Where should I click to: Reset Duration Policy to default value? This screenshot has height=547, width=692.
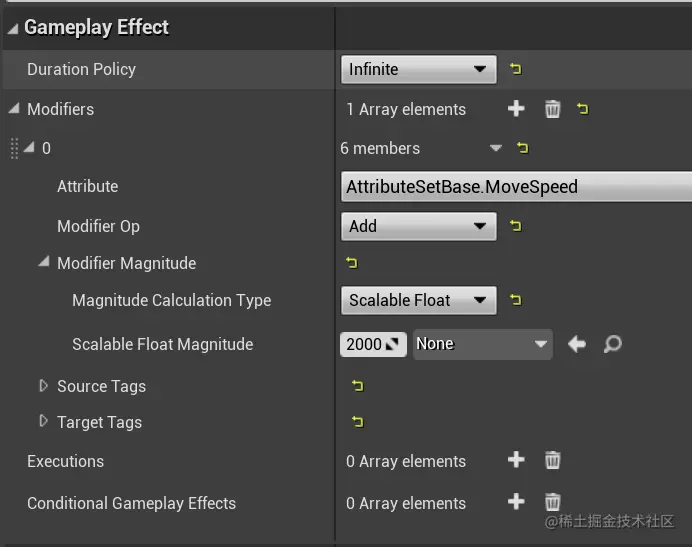(x=516, y=69)
